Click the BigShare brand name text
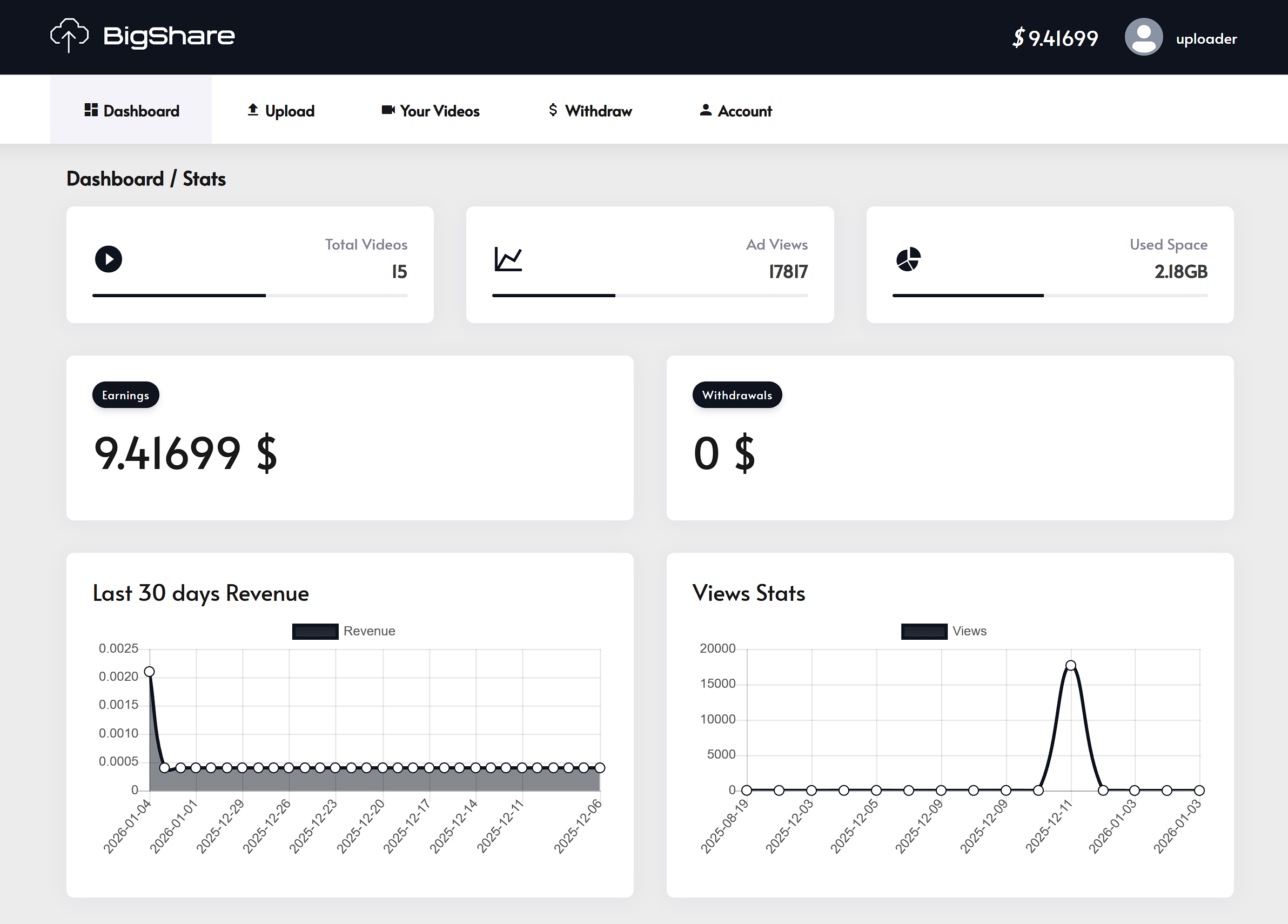The image size is (1288, 924). (x=169, y=36)
